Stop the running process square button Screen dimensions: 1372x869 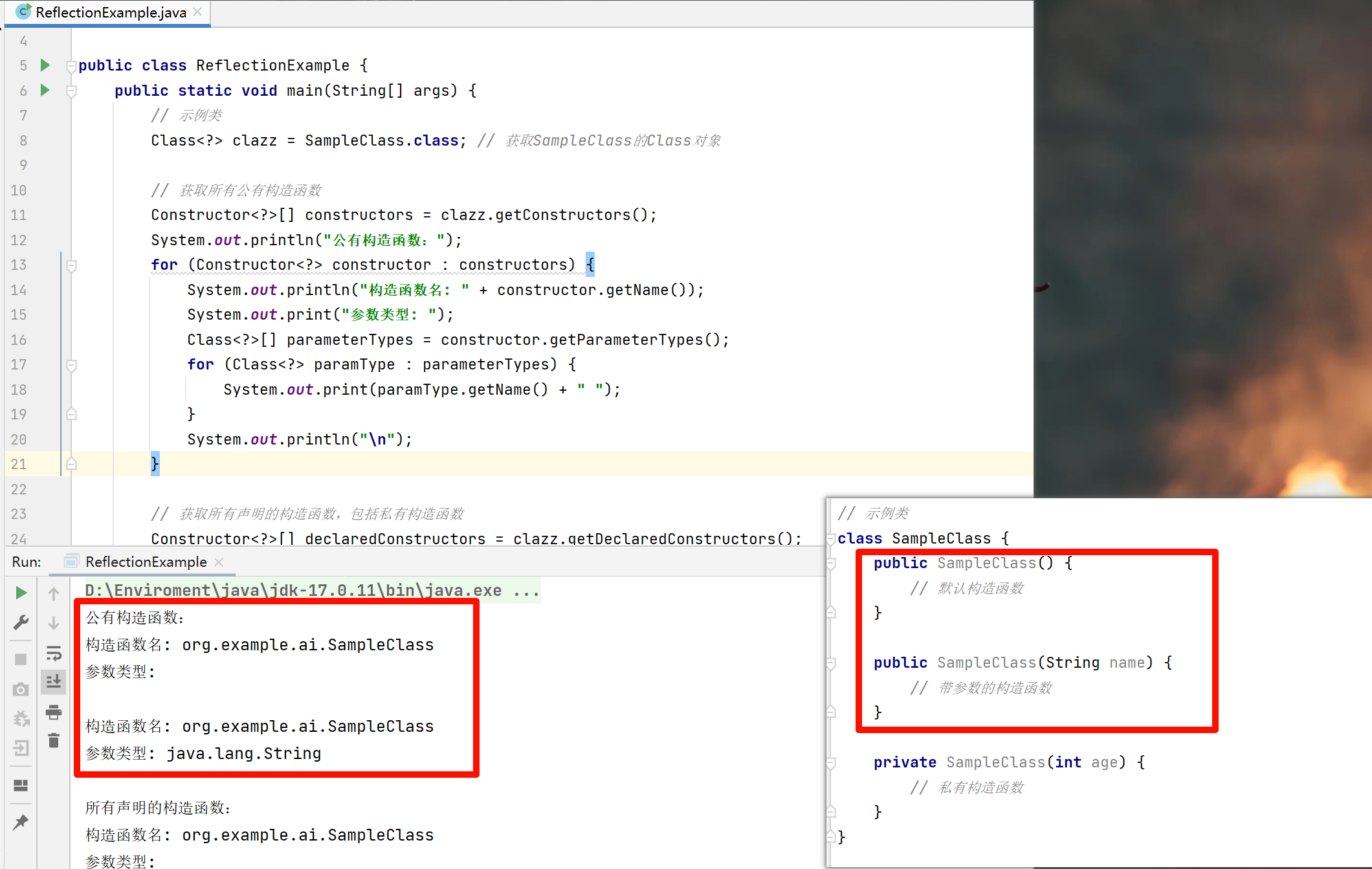(21, 659)
